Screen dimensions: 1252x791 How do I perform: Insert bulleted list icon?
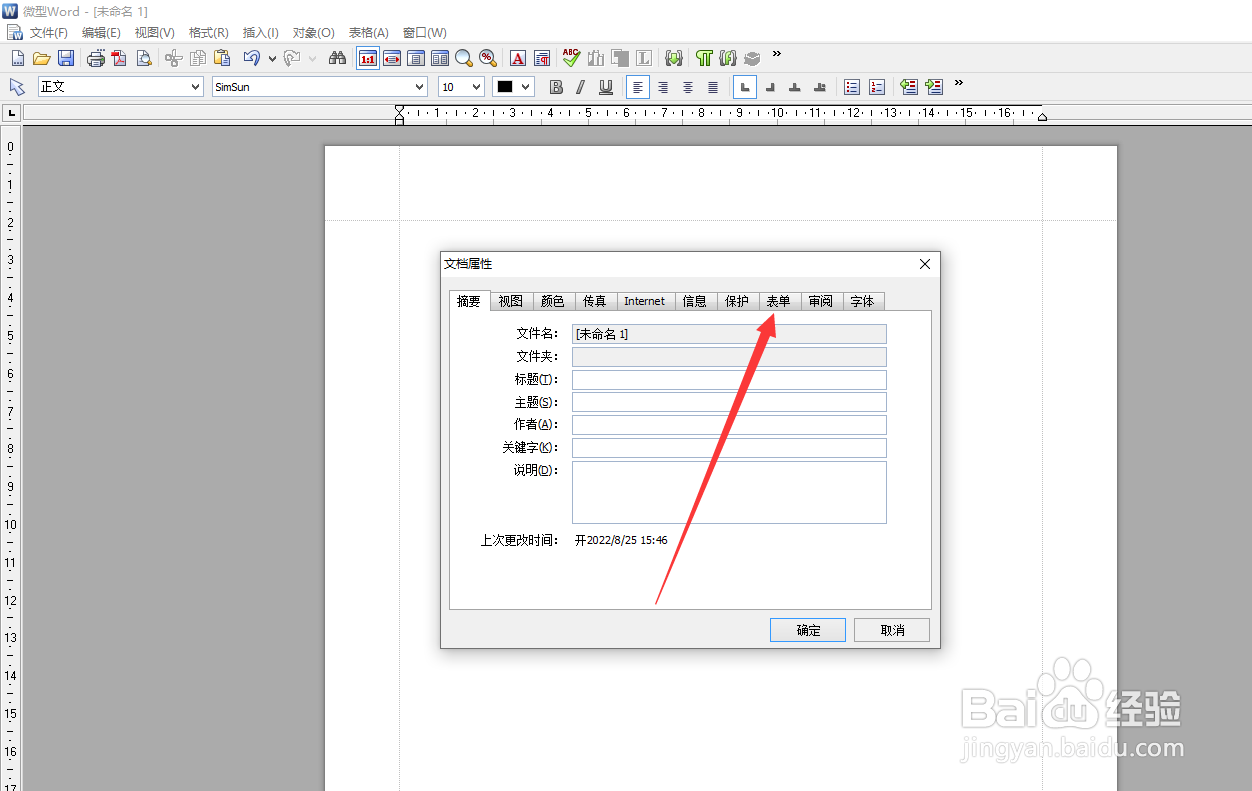pos(852,87)
